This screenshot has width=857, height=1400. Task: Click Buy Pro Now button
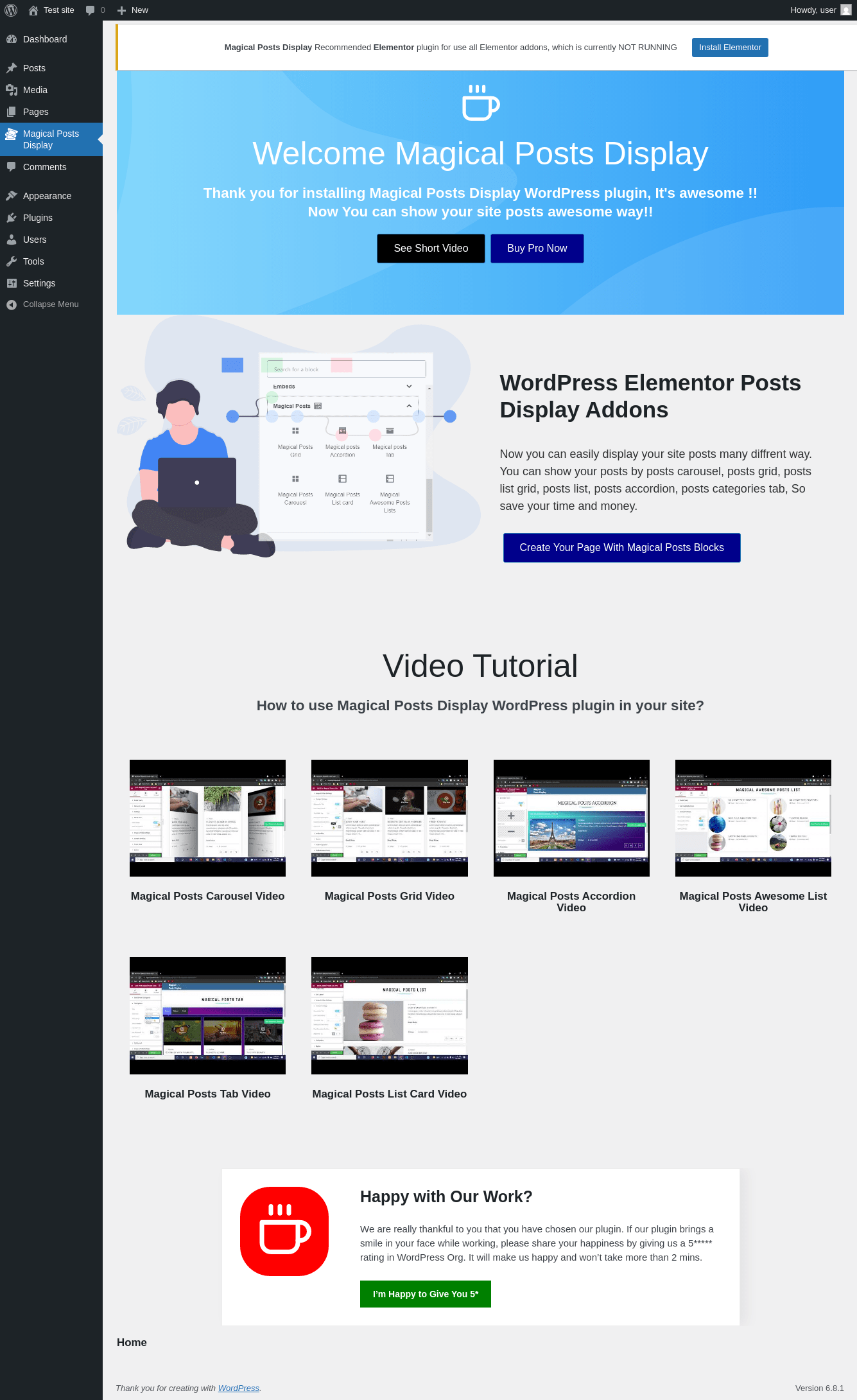537,249
